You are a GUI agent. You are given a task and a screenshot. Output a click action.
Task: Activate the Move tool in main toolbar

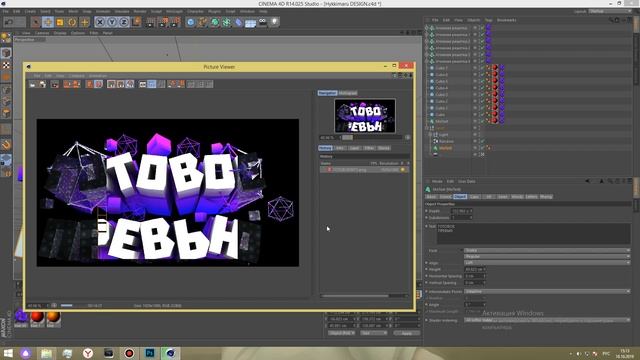pos(48,22)
